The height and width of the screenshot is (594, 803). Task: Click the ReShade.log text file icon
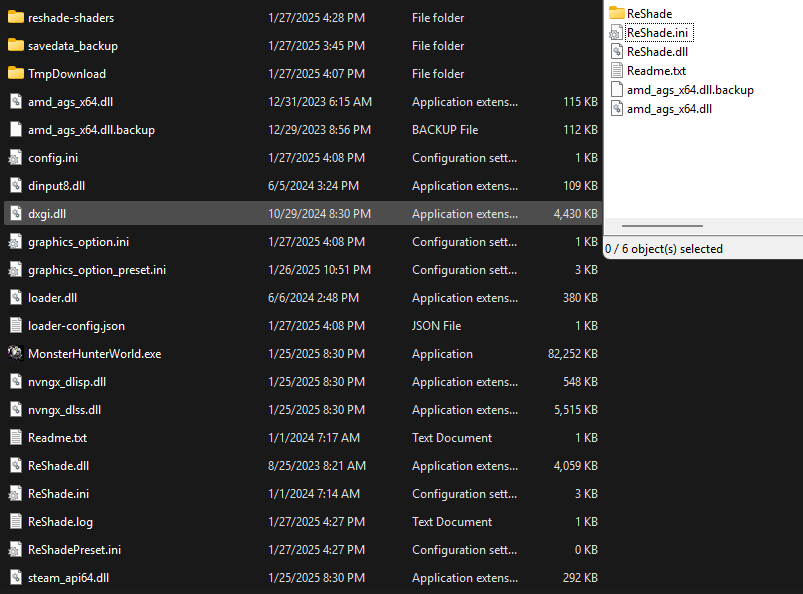[x=15, y=522]
